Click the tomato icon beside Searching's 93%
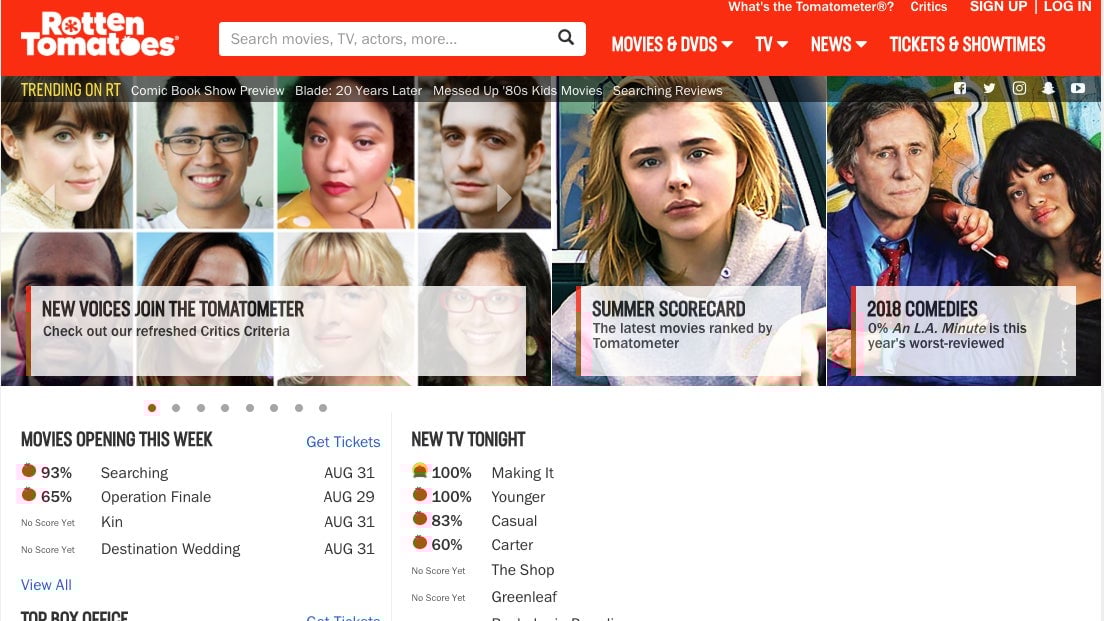This screenshot has width=1104, height=621. (29, 470)
